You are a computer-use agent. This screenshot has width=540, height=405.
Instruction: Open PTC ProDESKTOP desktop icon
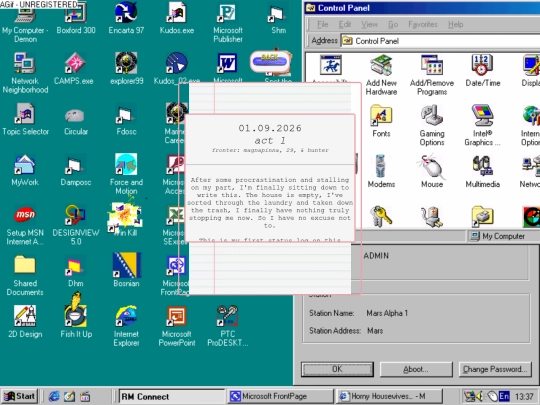228,325
